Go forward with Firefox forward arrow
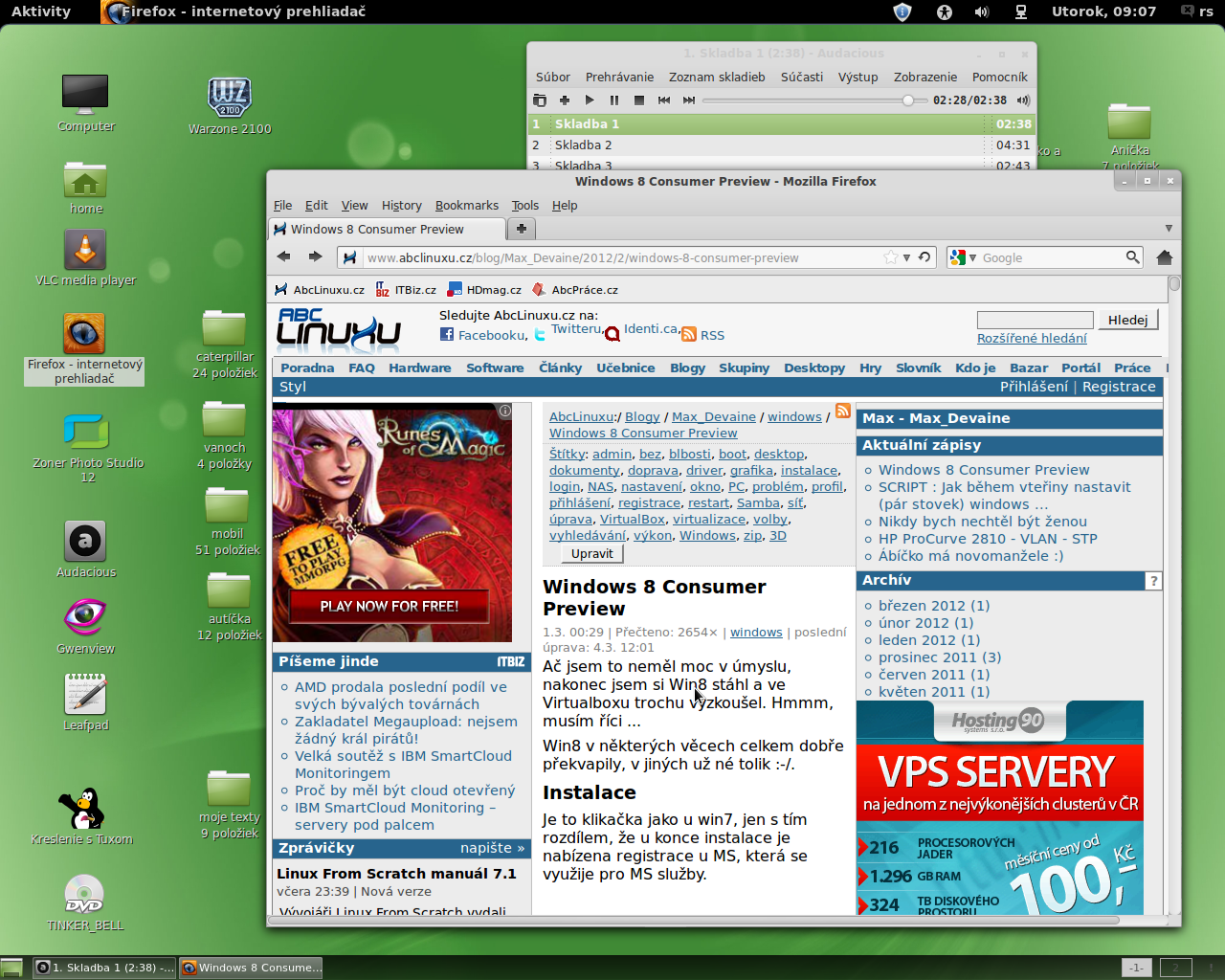 [315, 256]
